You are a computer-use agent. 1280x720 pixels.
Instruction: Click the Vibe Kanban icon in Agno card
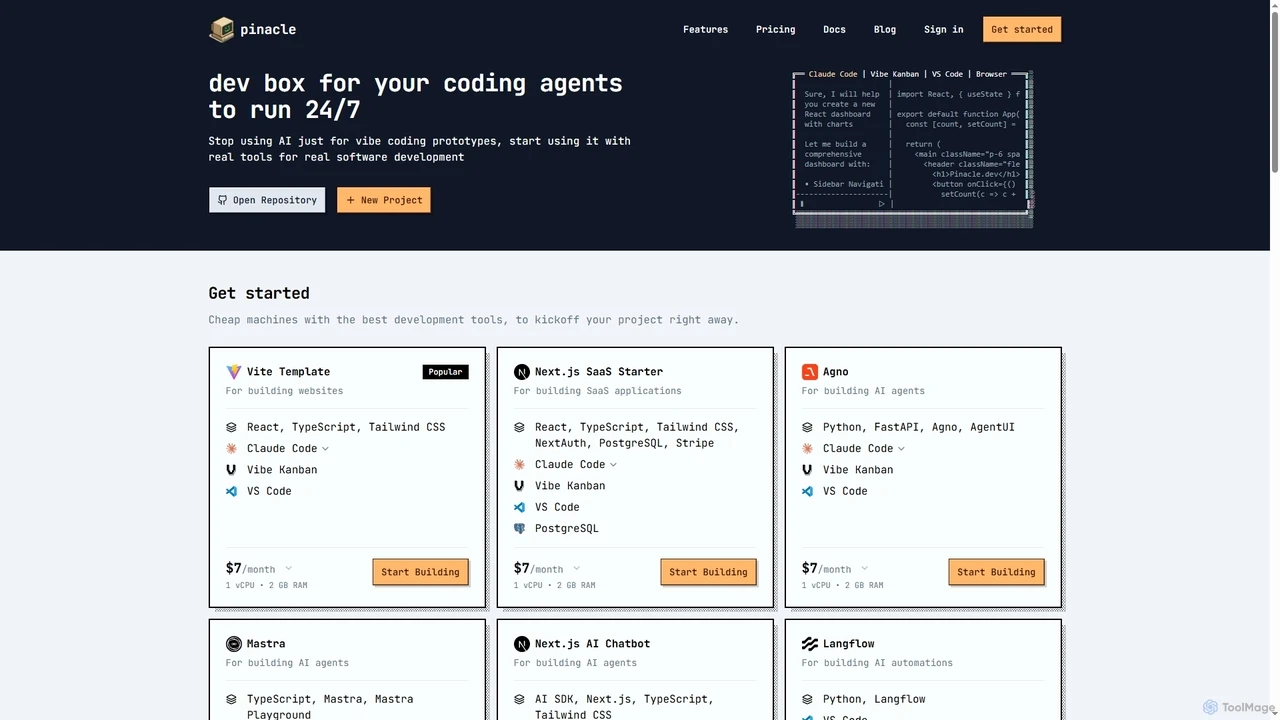[x=807, y=470]
